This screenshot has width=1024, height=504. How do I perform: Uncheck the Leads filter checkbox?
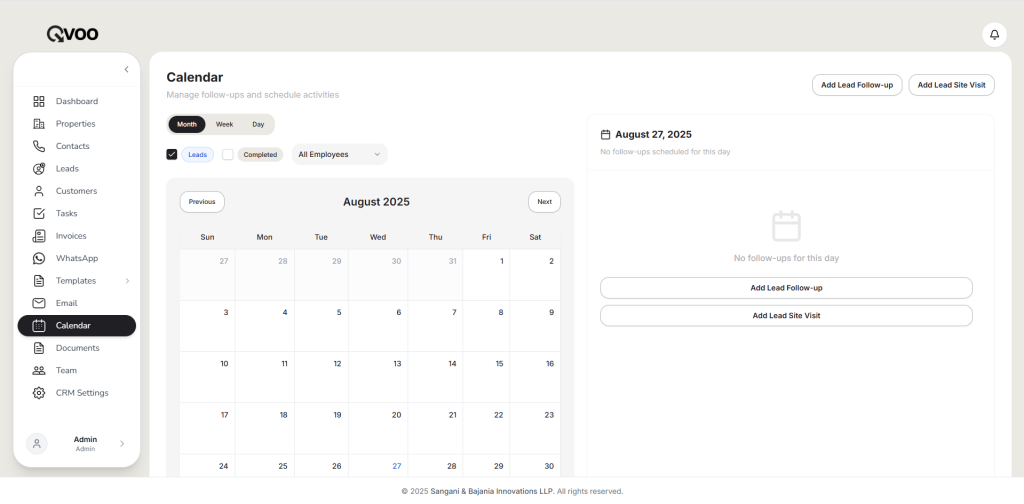tap(172, 154)
